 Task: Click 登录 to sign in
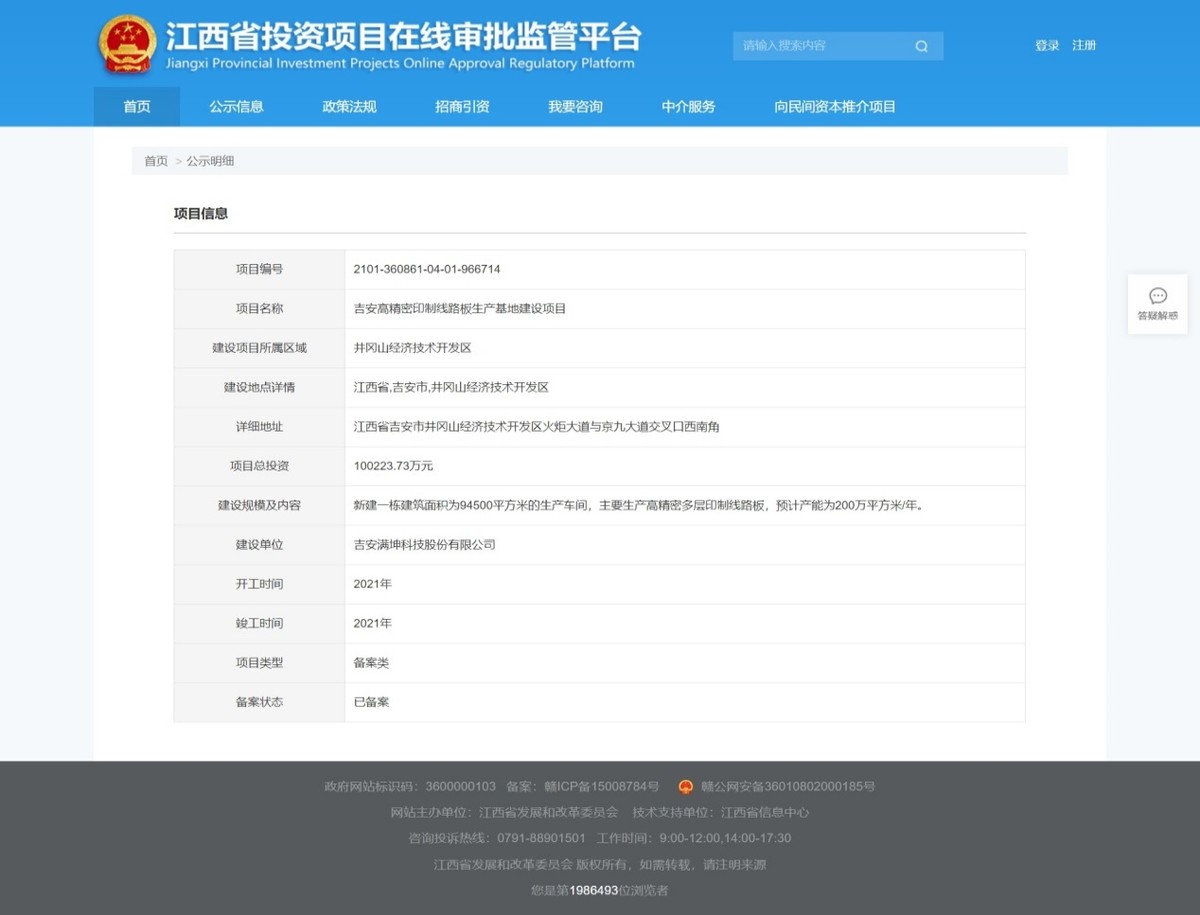coord(1046,45)
